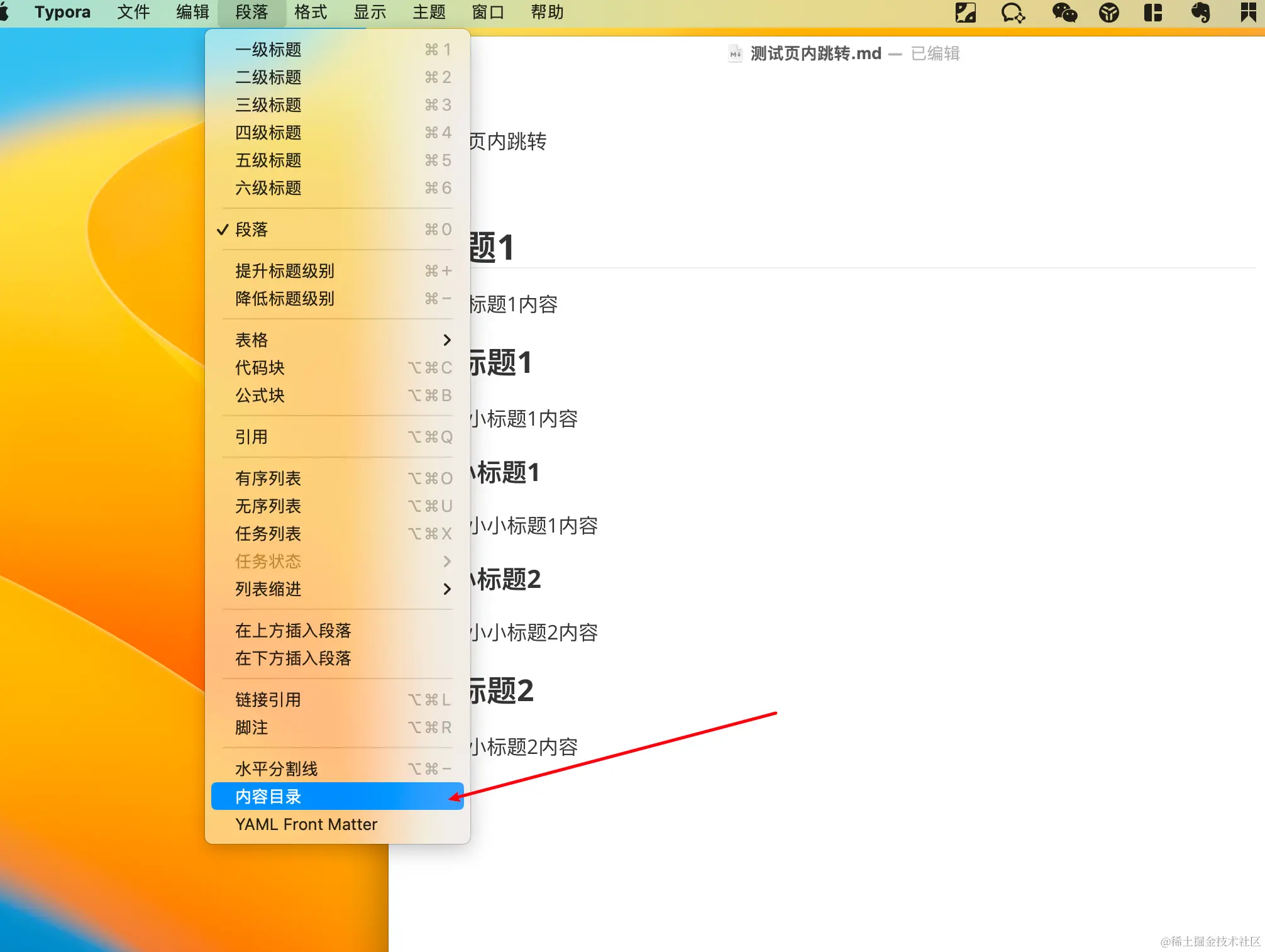Set block to 一级标题 heading style
Viewport: 1265px width, 952px height.
(x=268, y=50)
